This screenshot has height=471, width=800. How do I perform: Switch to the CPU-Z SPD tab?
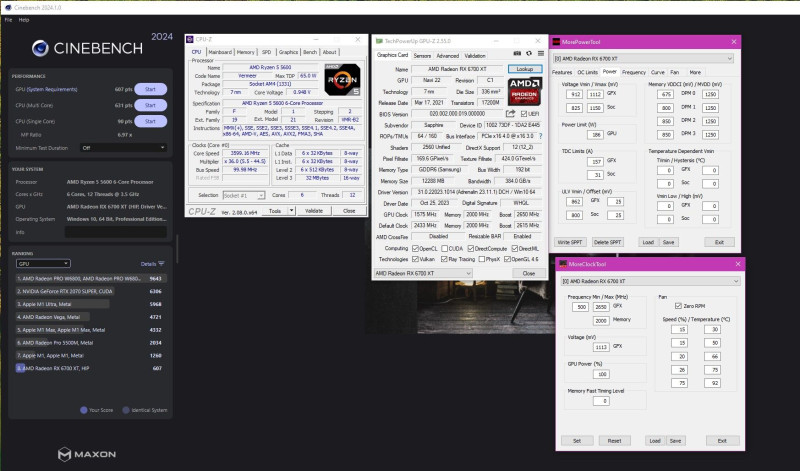(x=266, y=52)
